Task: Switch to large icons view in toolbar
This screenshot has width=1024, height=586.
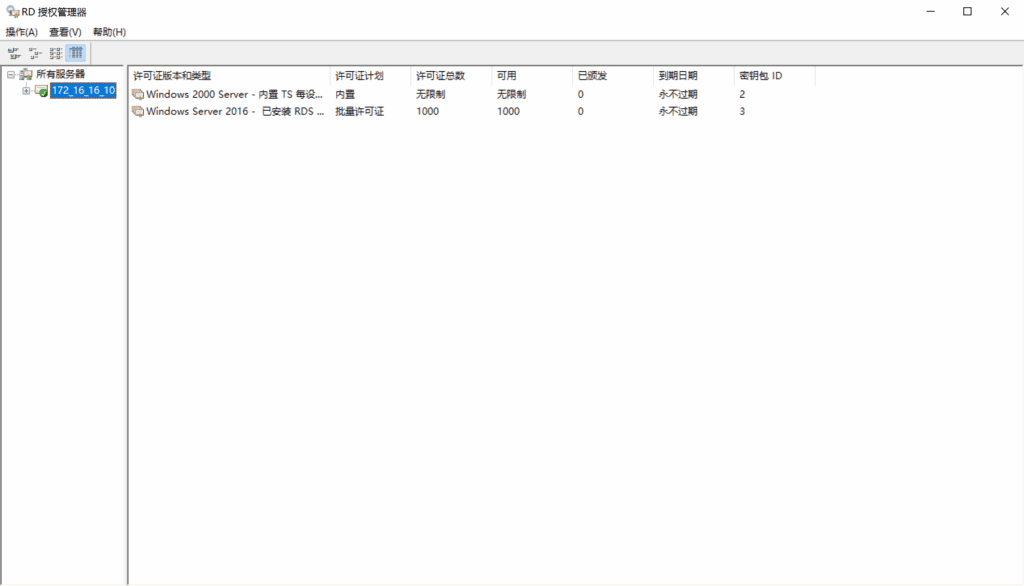Action: click(14, 53)
